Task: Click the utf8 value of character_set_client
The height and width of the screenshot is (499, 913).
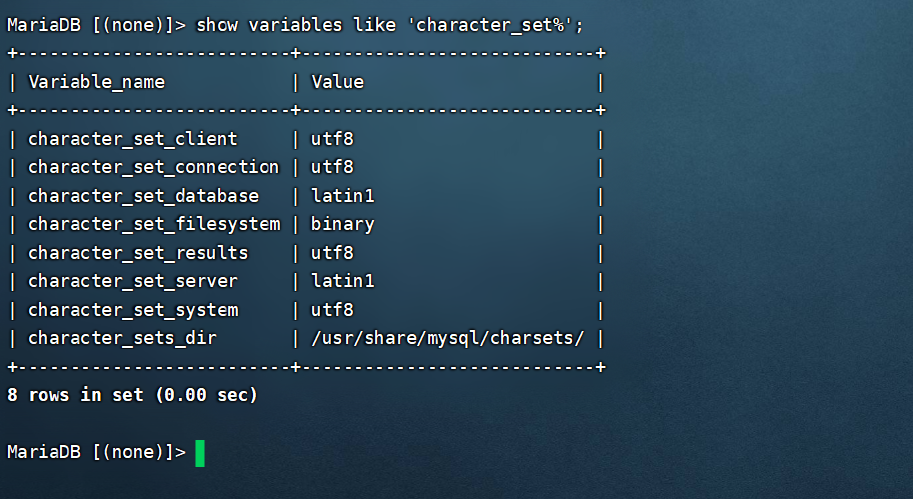Action: tap(332, 139)
